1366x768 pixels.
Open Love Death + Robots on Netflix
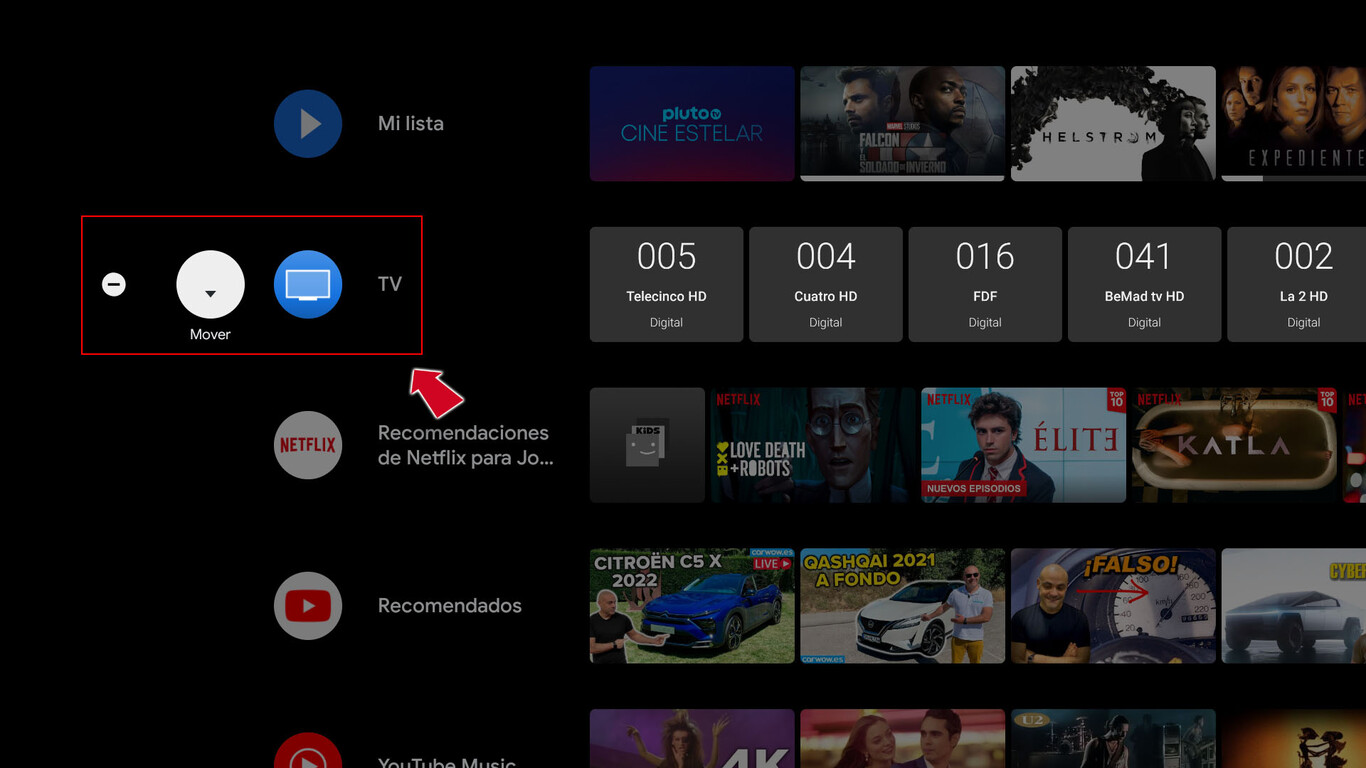coord(813,445)
